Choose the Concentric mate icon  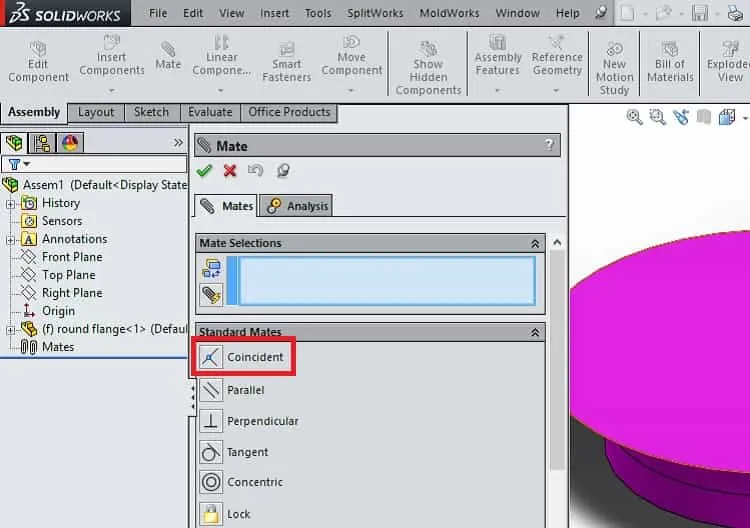pos(211,482)
